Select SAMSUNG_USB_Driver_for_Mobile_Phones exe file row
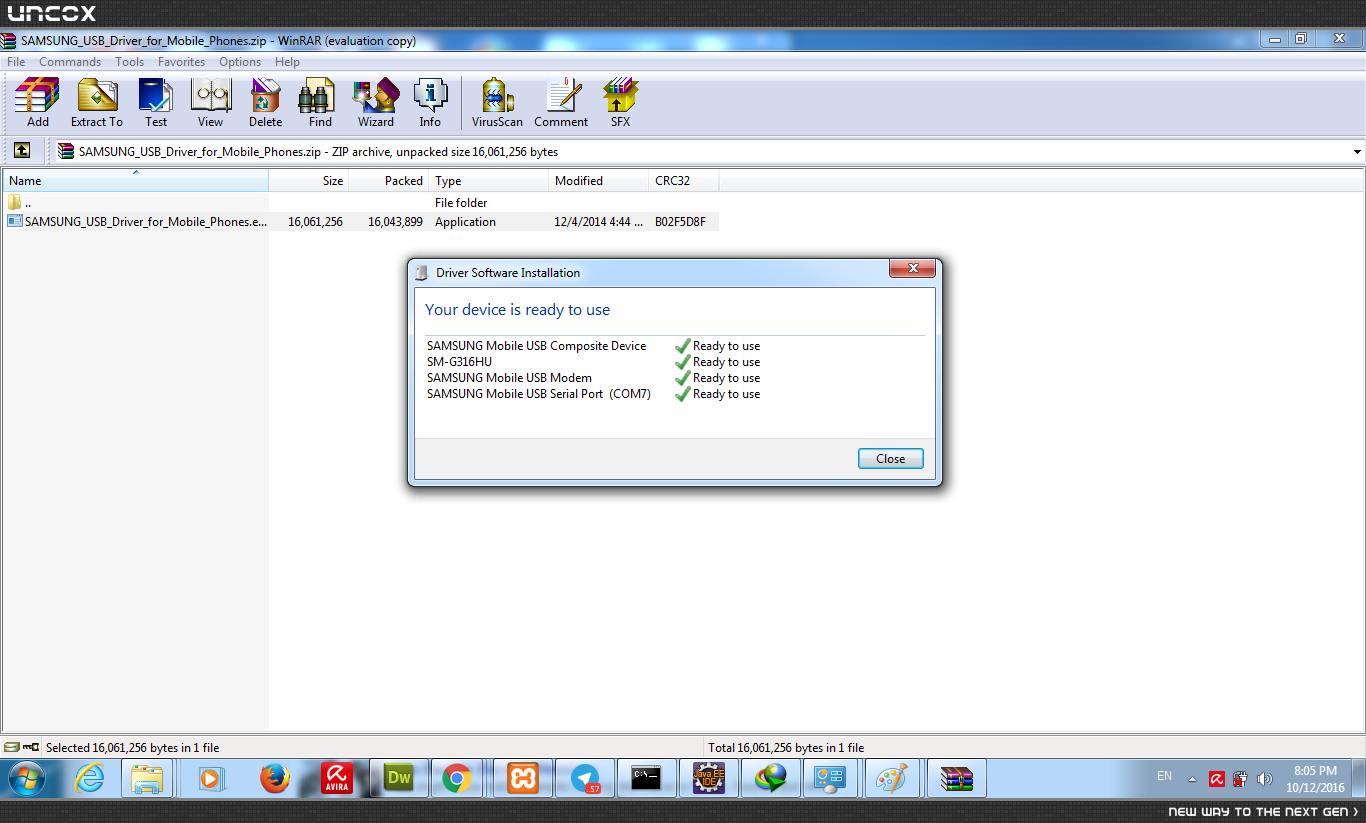Viewport: 1366px width, 823px height. (360, 222)
